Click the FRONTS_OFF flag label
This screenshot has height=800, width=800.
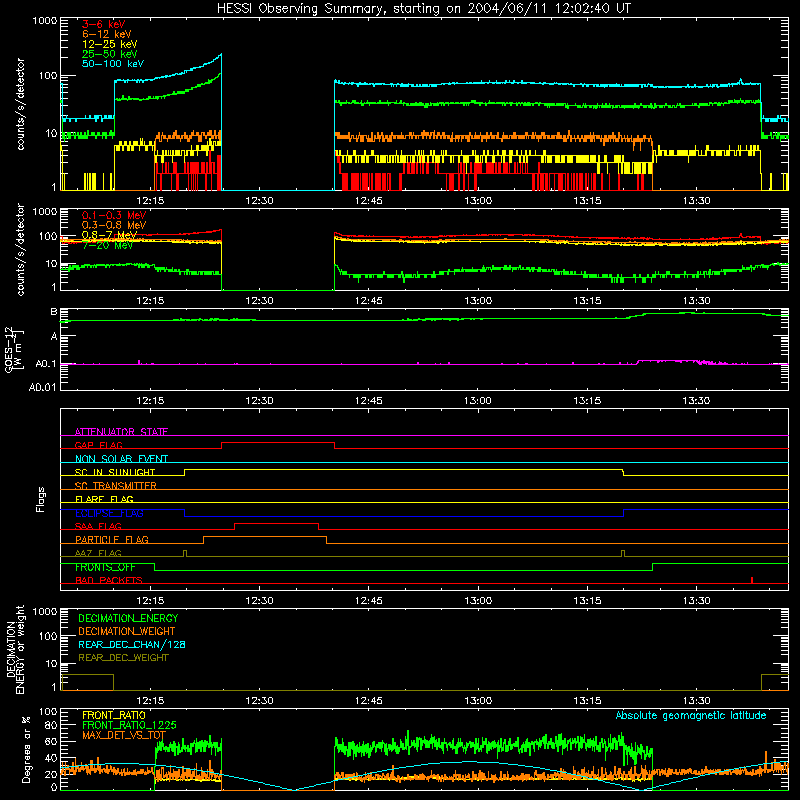click(105, 567)
